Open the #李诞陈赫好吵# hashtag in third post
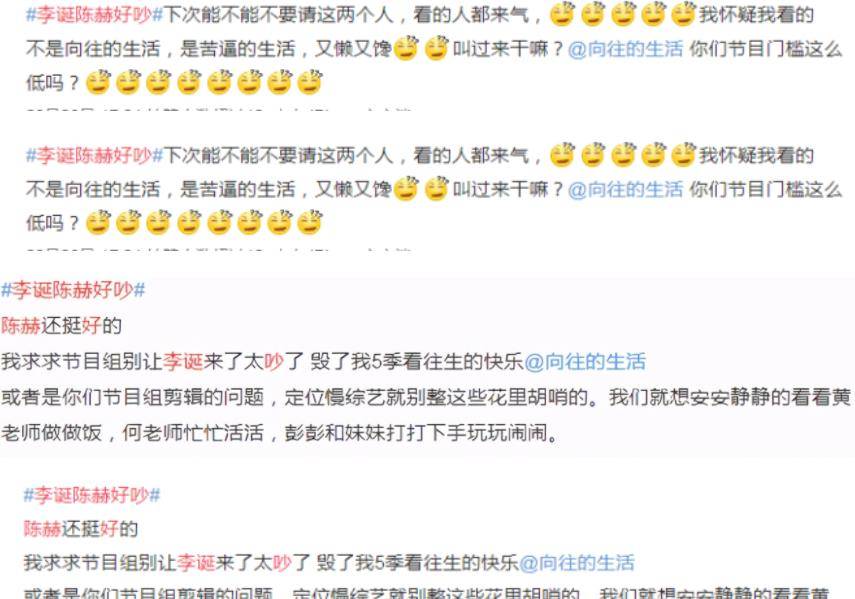855x599 pixels. pyautogui.click(x=73, y=290)
